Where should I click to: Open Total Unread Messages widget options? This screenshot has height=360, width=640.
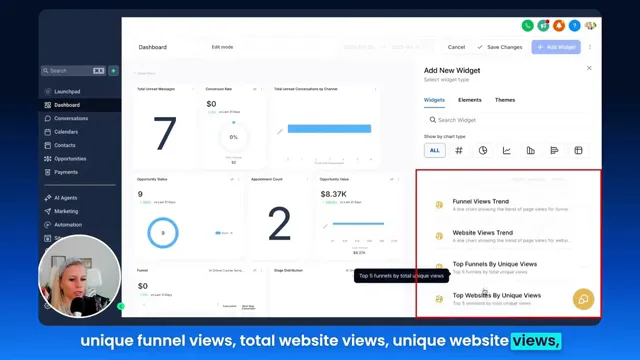pos(193,89)
